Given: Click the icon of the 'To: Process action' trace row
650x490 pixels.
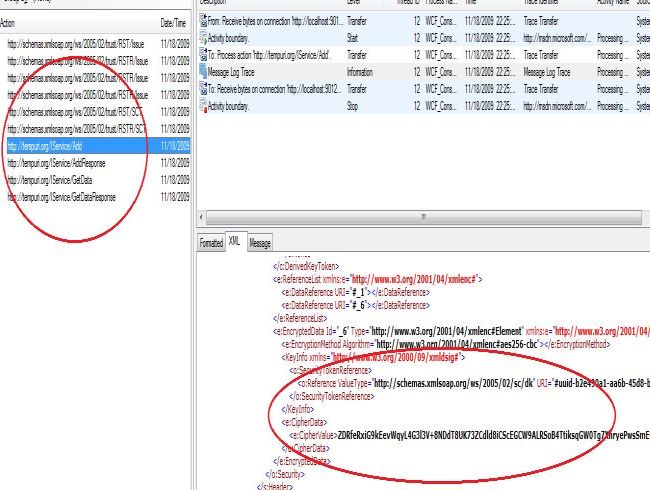Looking at the screenshot, I should pos(203,55).
